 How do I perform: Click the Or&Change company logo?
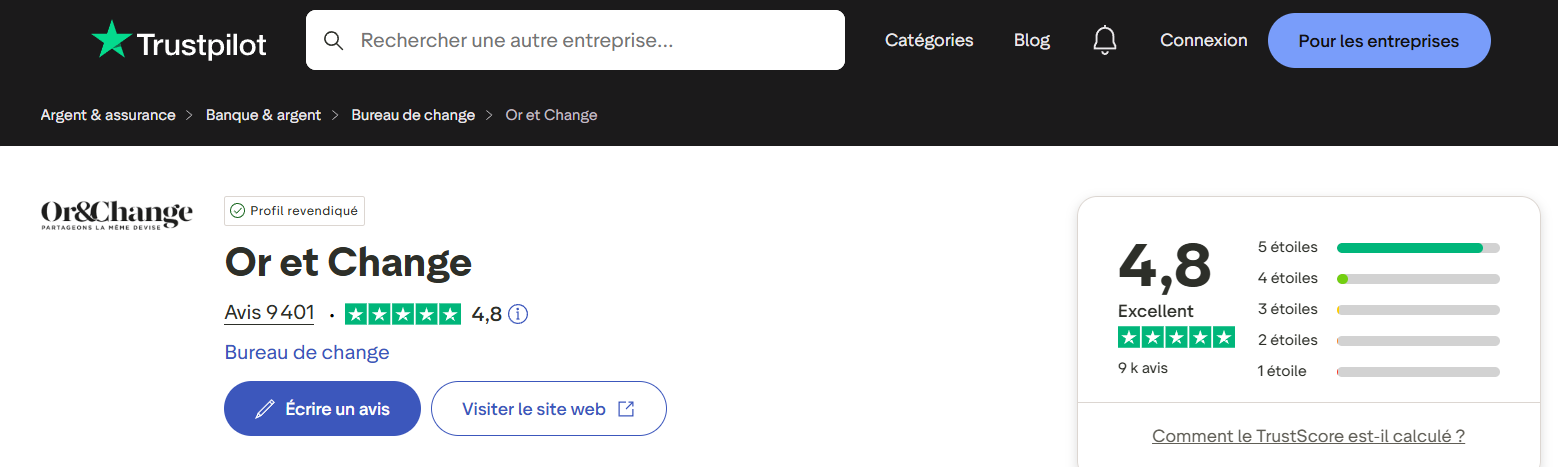pyautogui.click(x=116, y=215)
